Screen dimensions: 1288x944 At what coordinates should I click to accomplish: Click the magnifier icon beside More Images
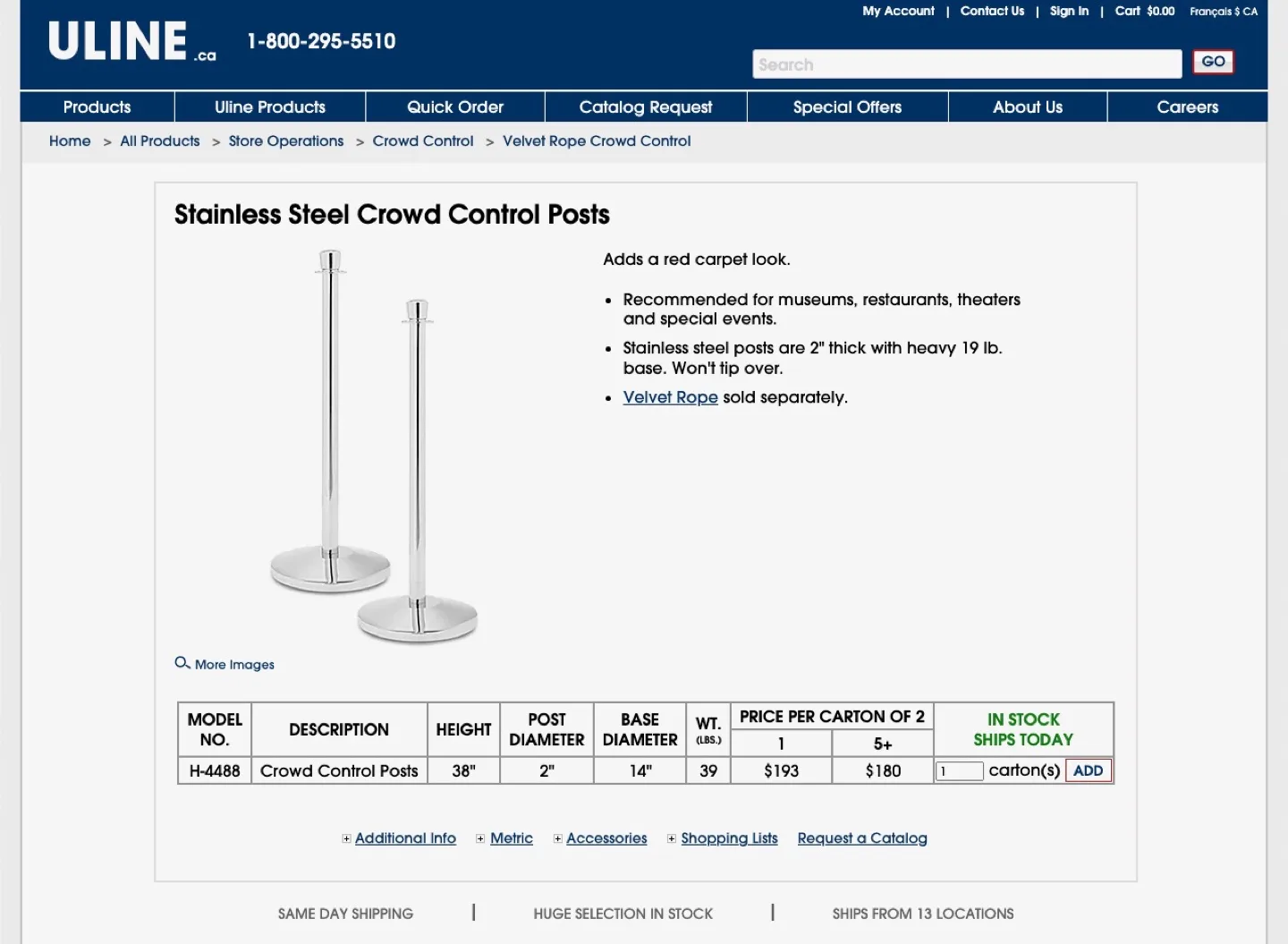[x=182, y=663]
